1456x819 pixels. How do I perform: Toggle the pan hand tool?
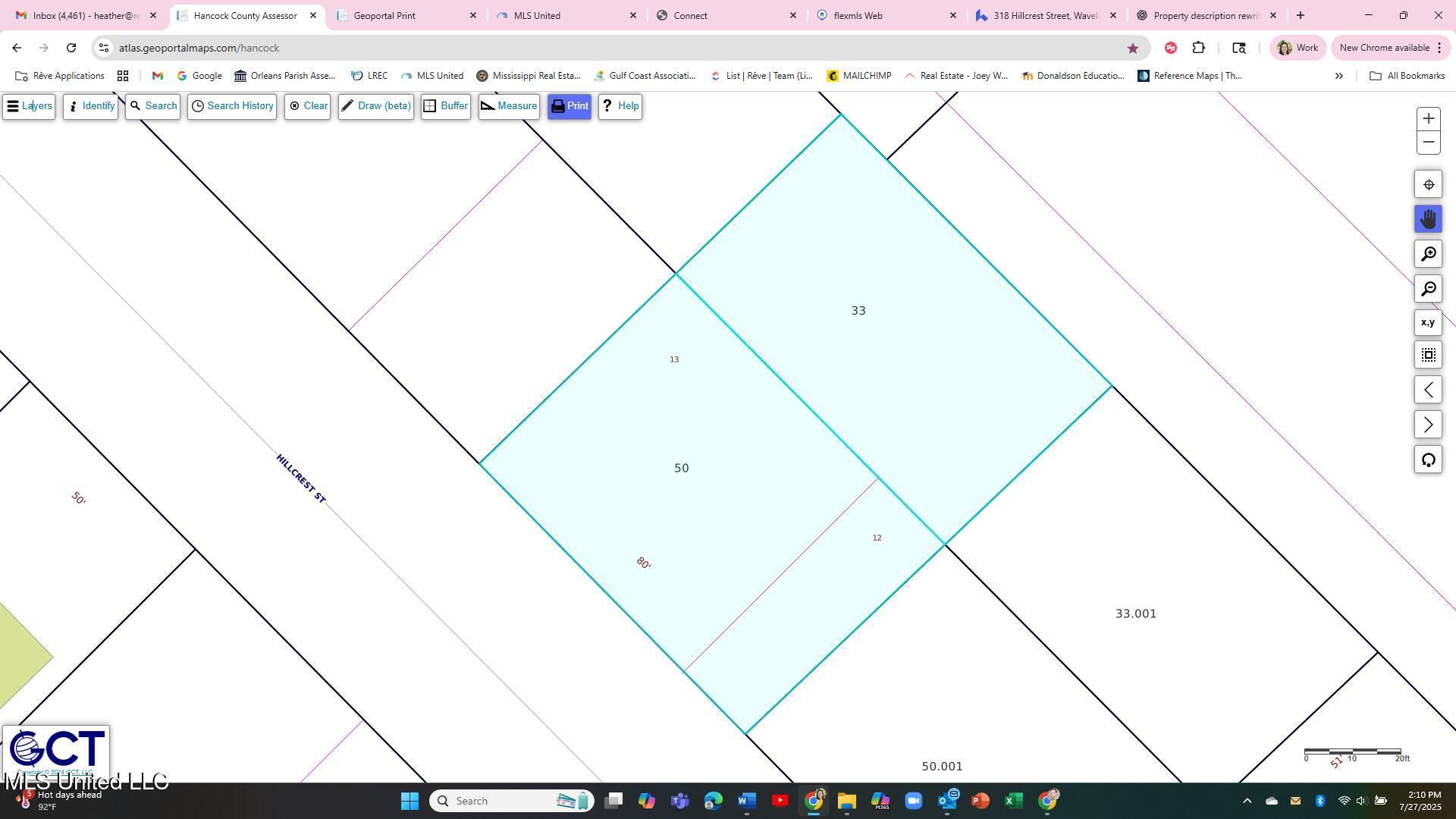pyautogui.click(x=1428, y=219)
